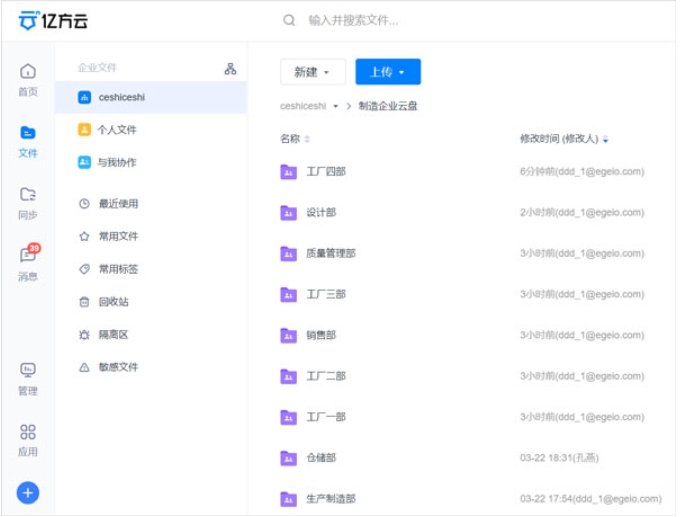
Task: Click the 回收站 trash icon
Action: 84,302
